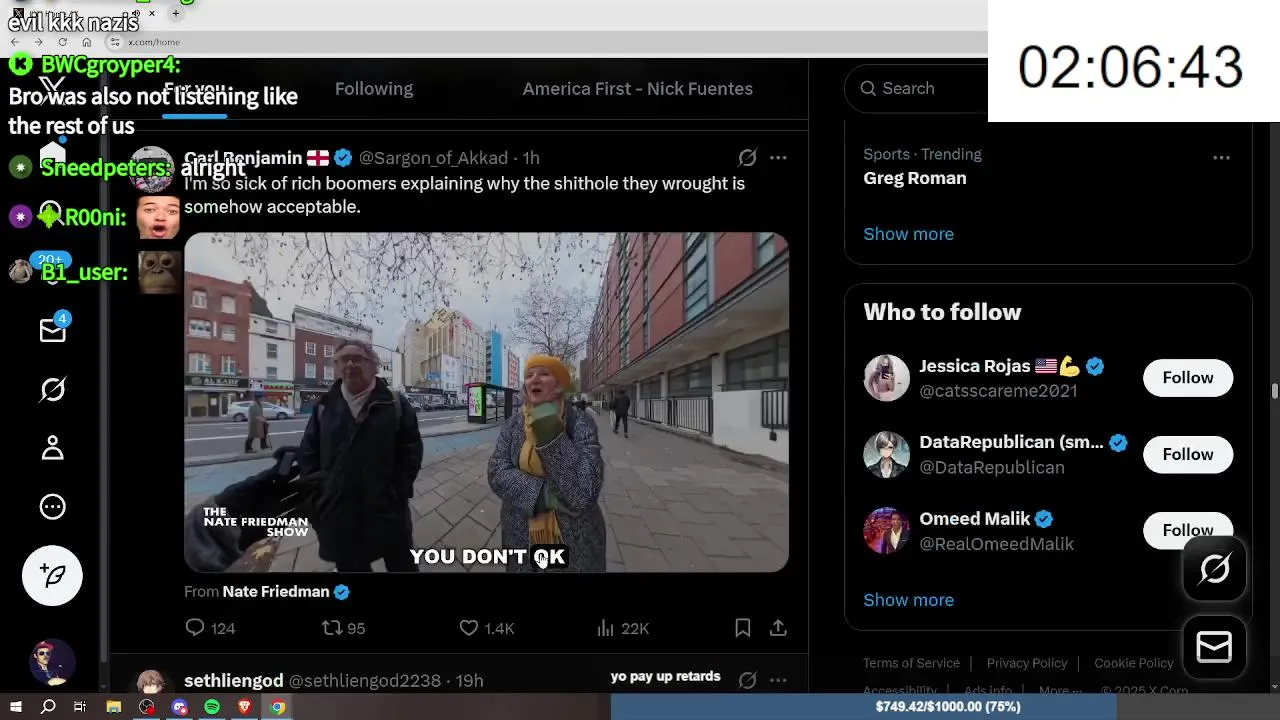Go back in the browser
Image resolution: width=1280 pixels, height=720 pixels.
pos(14,42)
